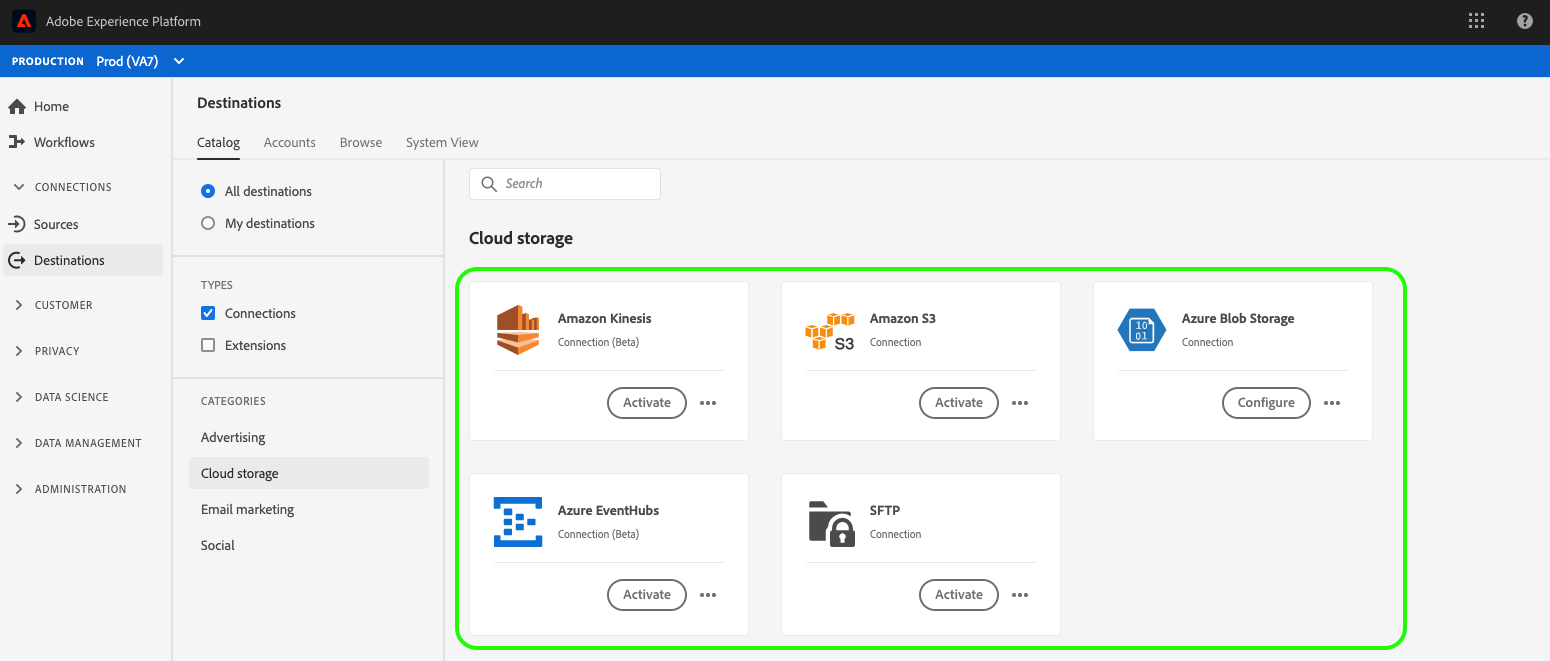Screen dimensions: 1550x661
Task: Open more options for Amazon Kinesis
Action: tap(708, 403)
